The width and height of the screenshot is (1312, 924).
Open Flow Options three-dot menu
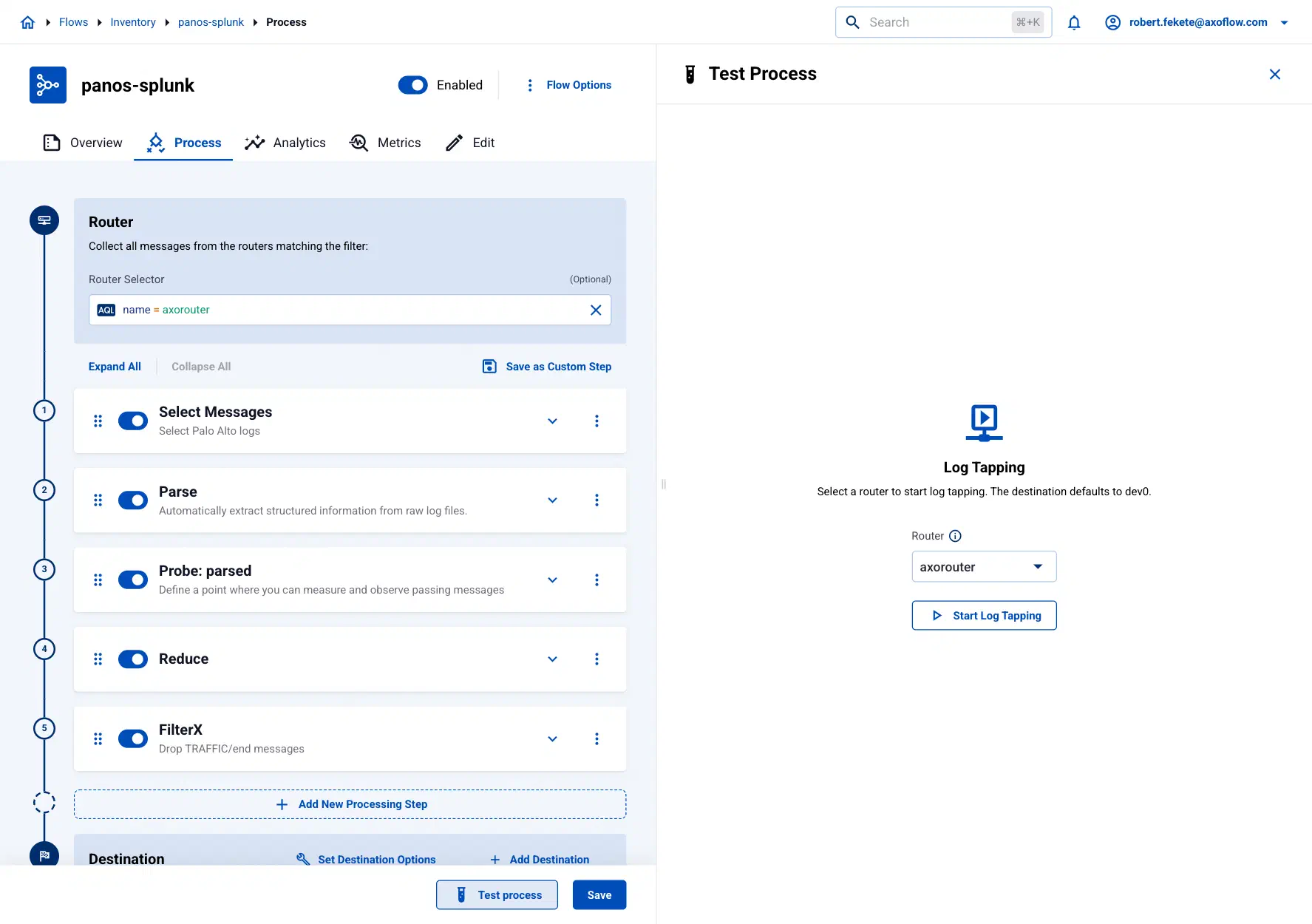coord(530,85)
